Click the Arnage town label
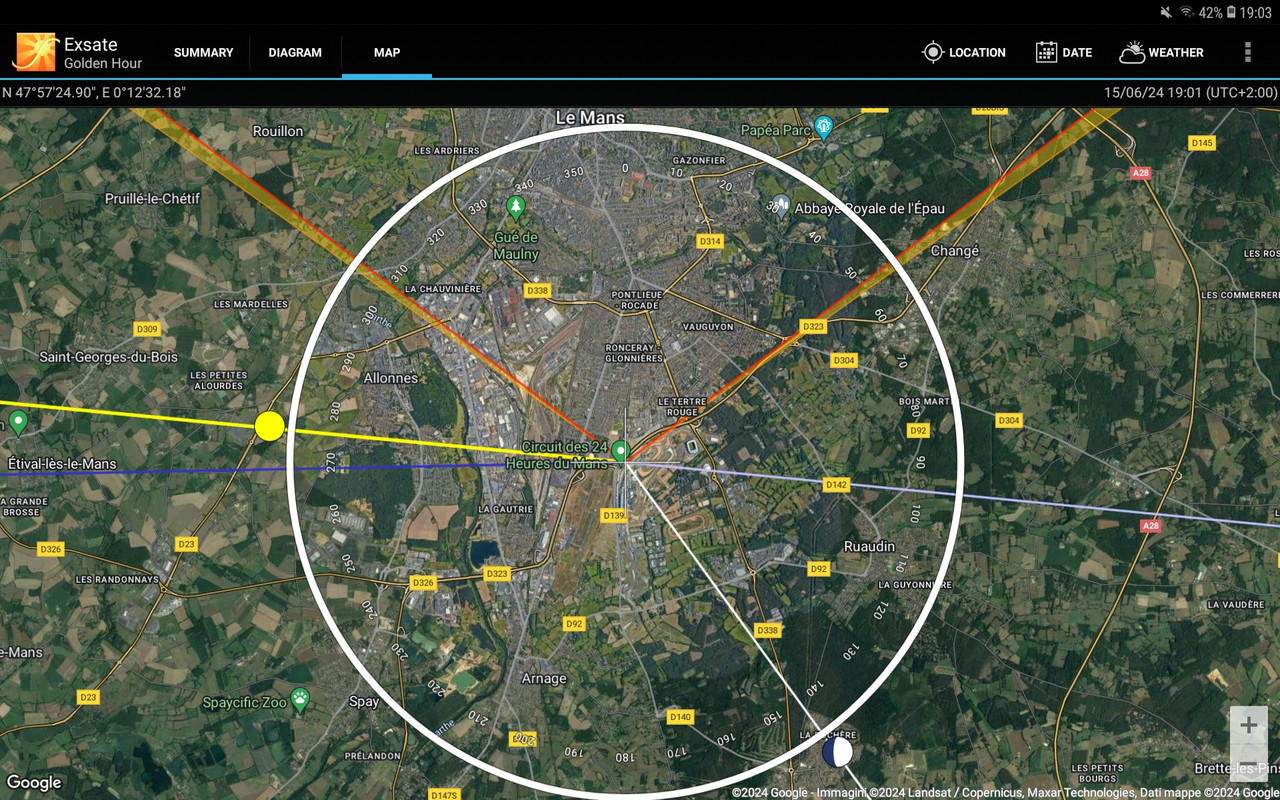 click(544, 678)
